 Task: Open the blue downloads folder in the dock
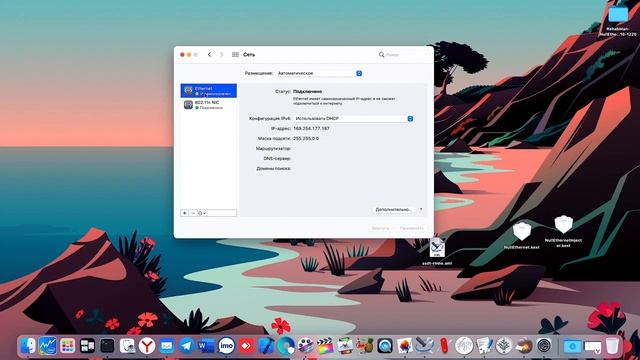point(572,347)
